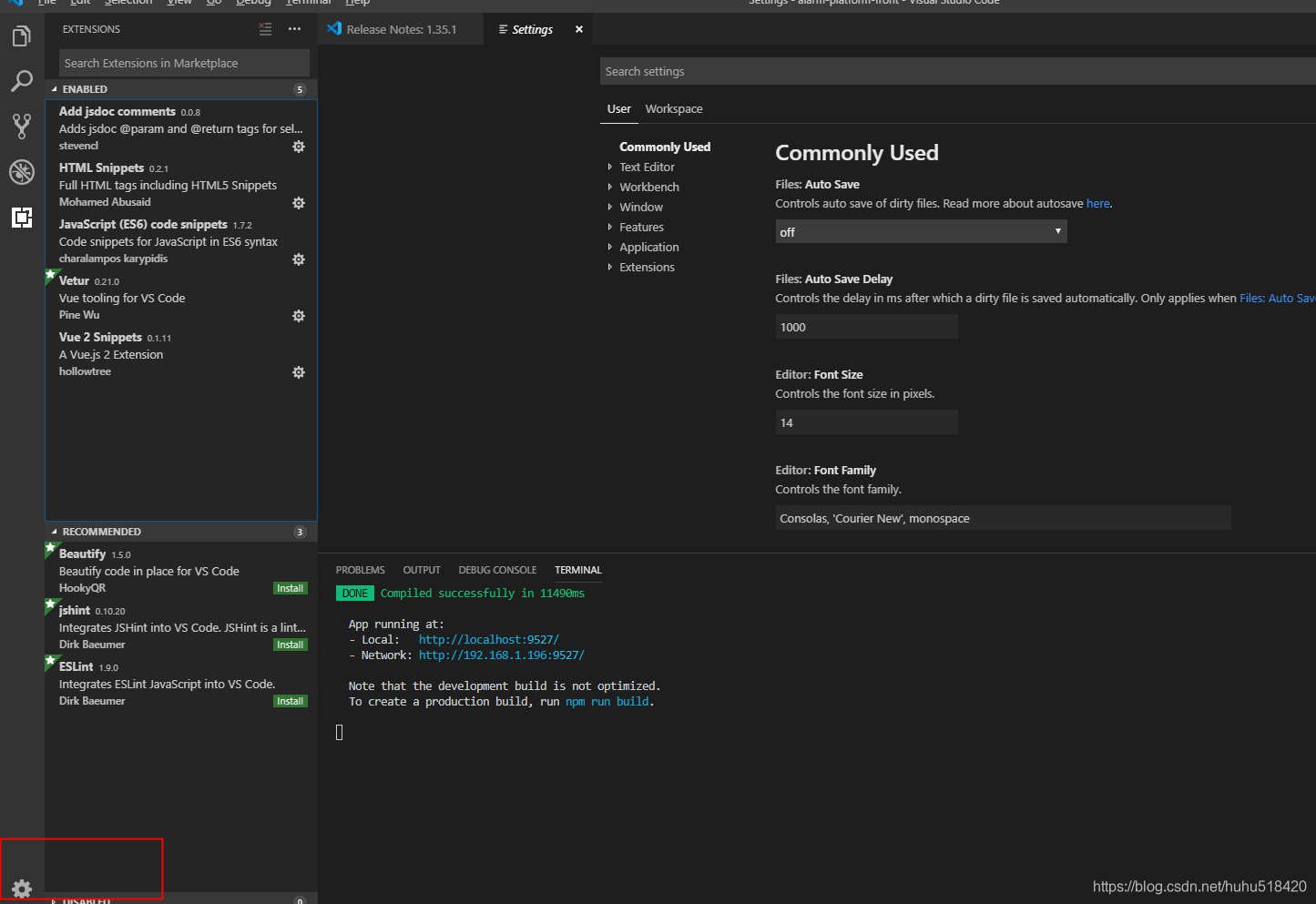
Task: Close the Settings tab
Action: click(x=579, y=29)
